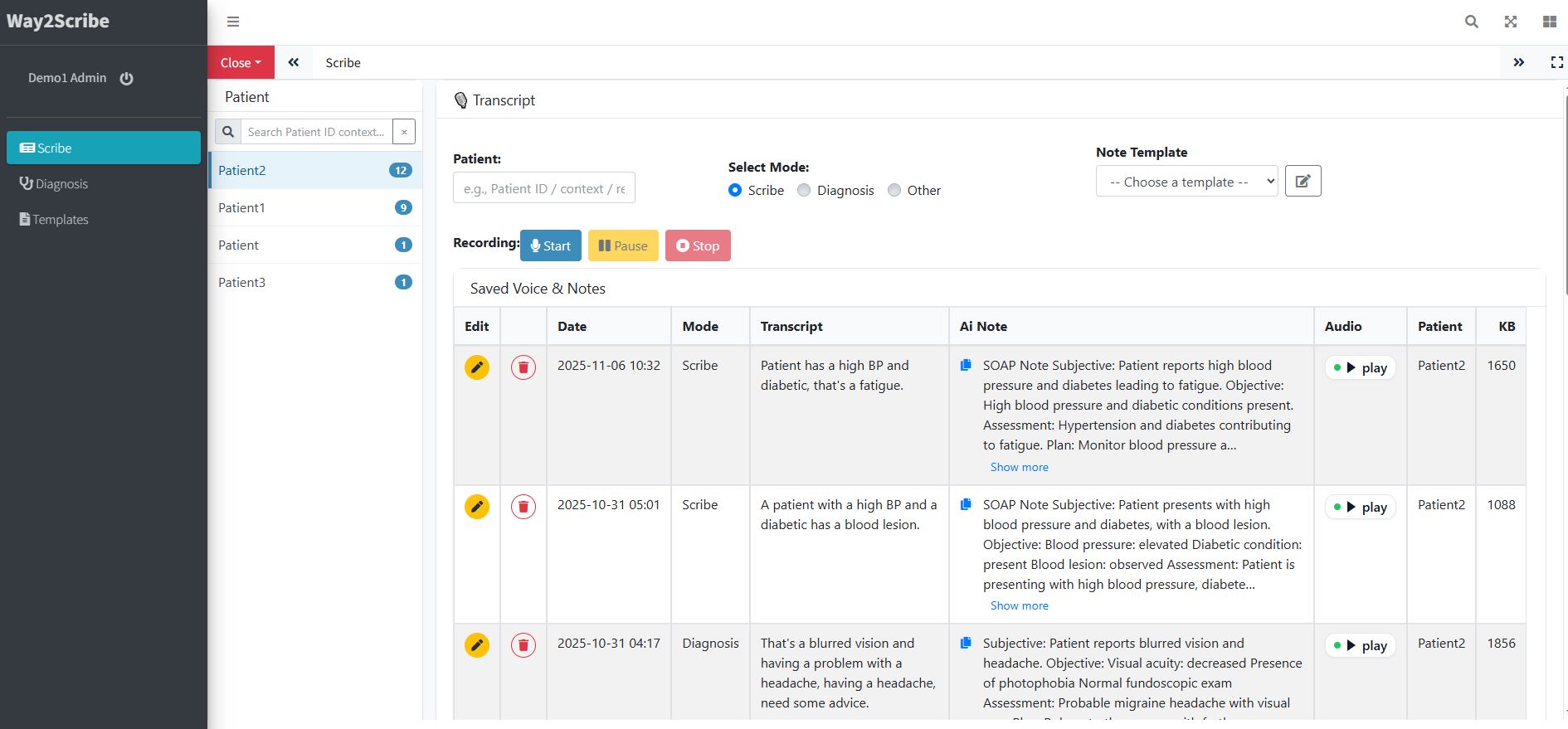Viewport: 1568px width, 729px height.
Task: Click the hamburger menu icon
Action: coord(233,22)
